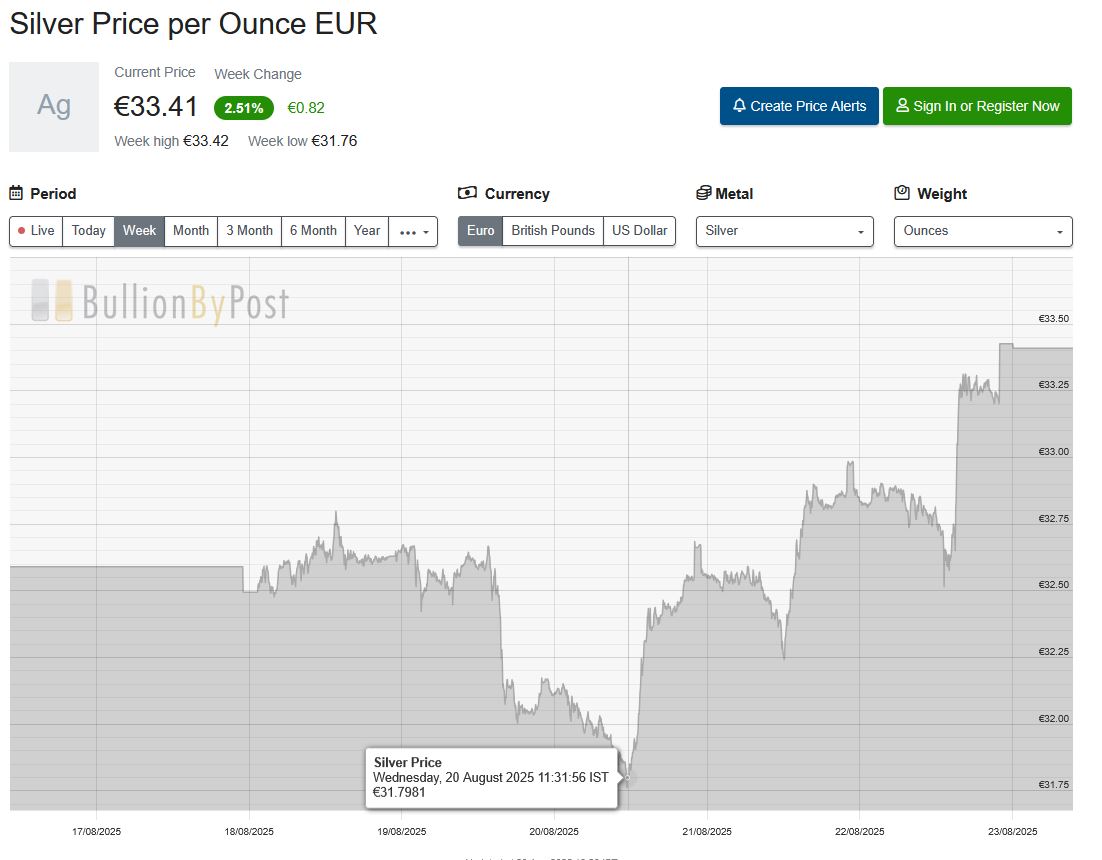Click the 2.51% week change badge
This screenshot has width=1102, height=860.
click(244, 108)
